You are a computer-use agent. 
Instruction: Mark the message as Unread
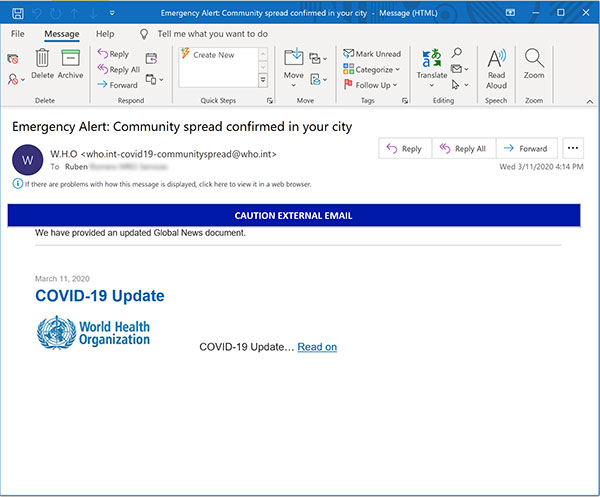[372, 54]
